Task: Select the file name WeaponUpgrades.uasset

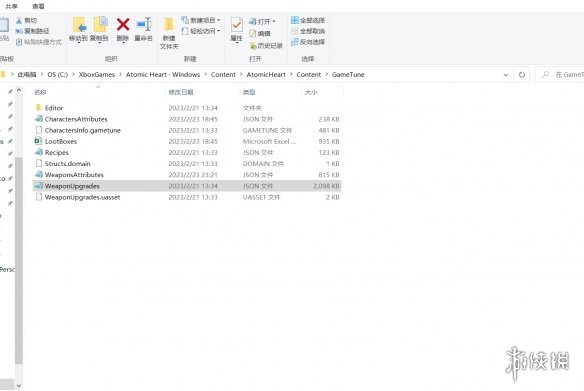Action: (82, 197)
